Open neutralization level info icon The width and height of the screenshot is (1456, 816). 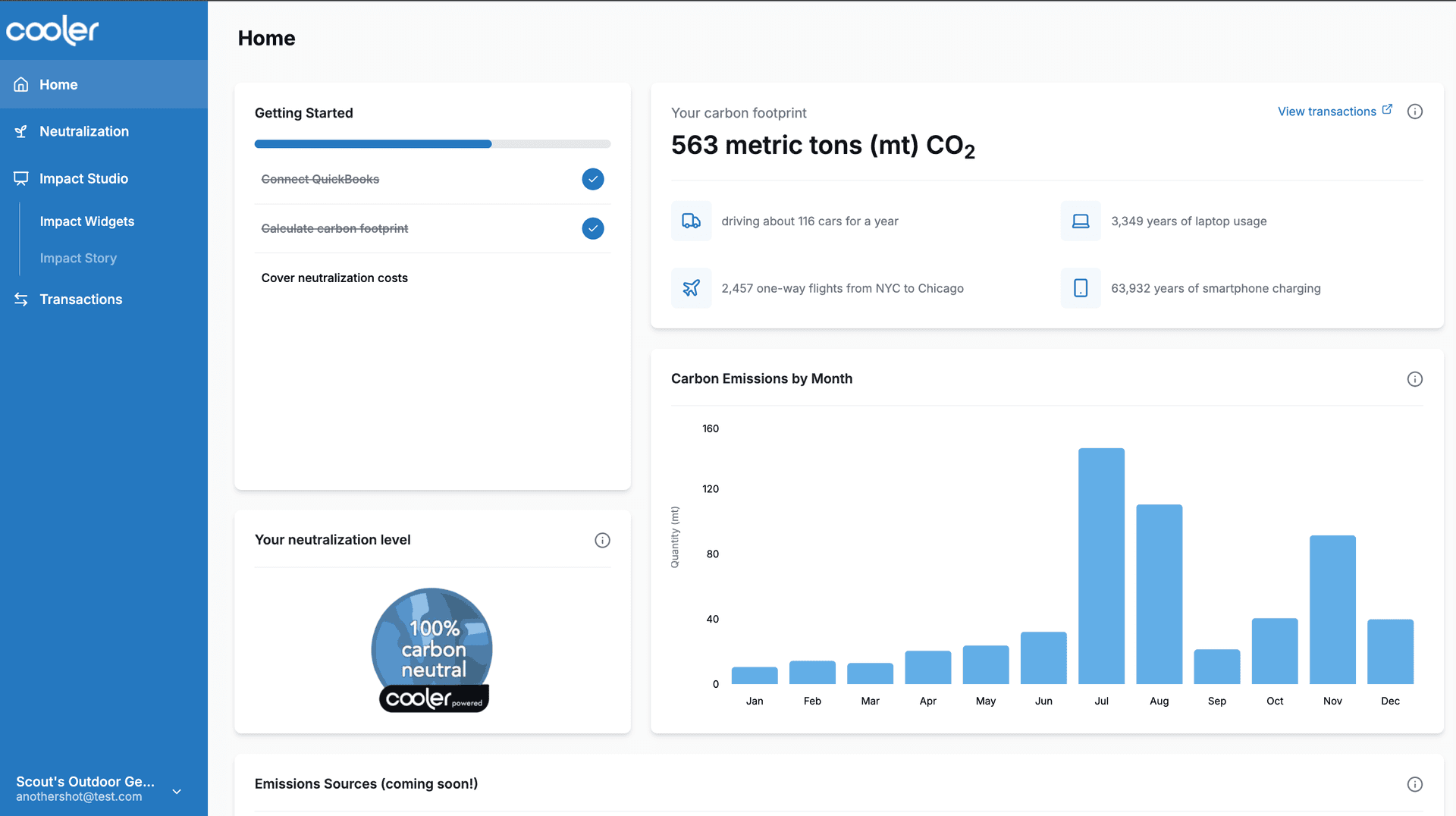pyautogui.click(x=602, y=540)
